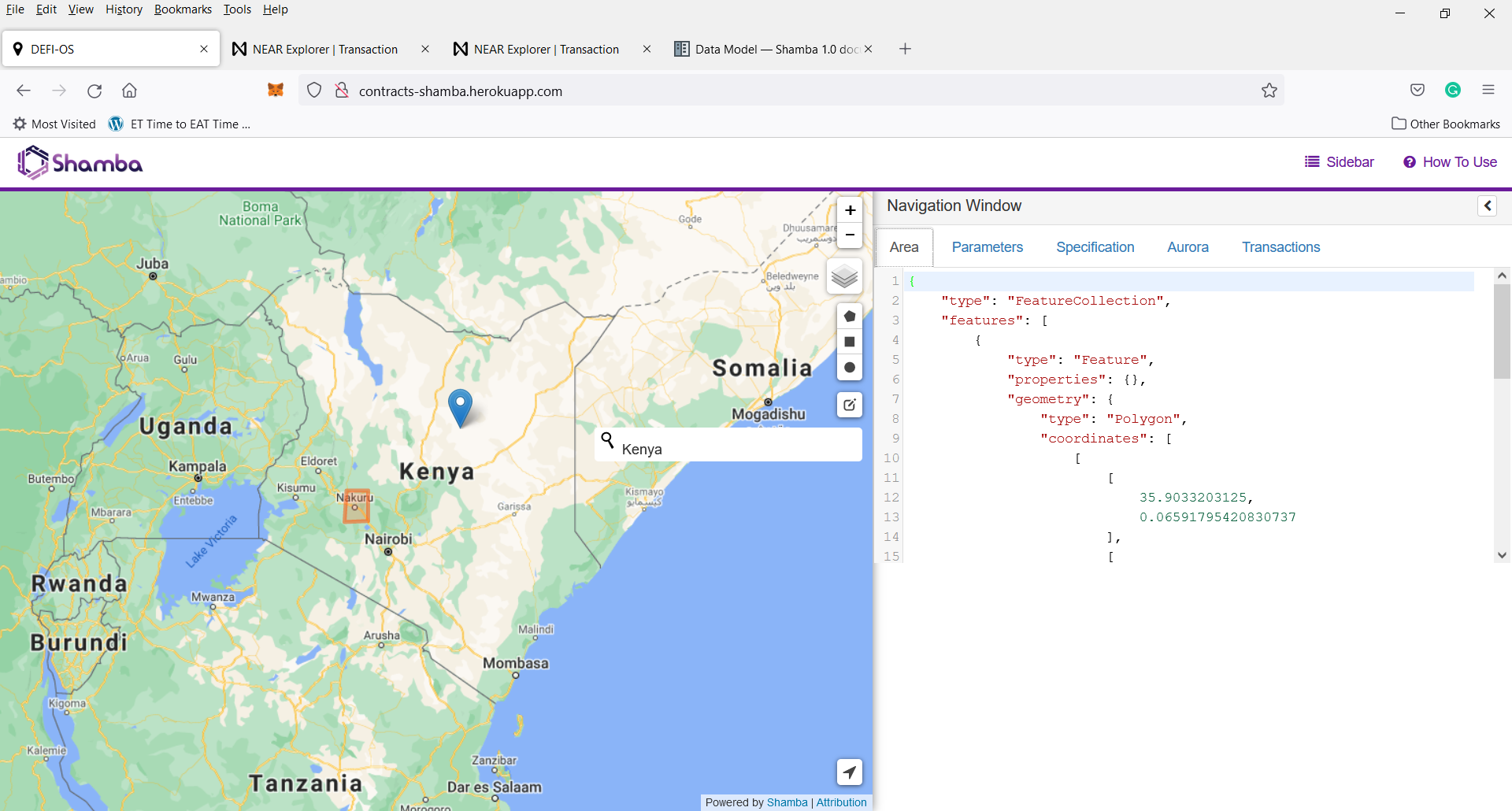This screenshot has width=1512, height=811.
Task: Click the code editor scroll down arrow
Action: pyautogui.click(x=1502, y=555)
